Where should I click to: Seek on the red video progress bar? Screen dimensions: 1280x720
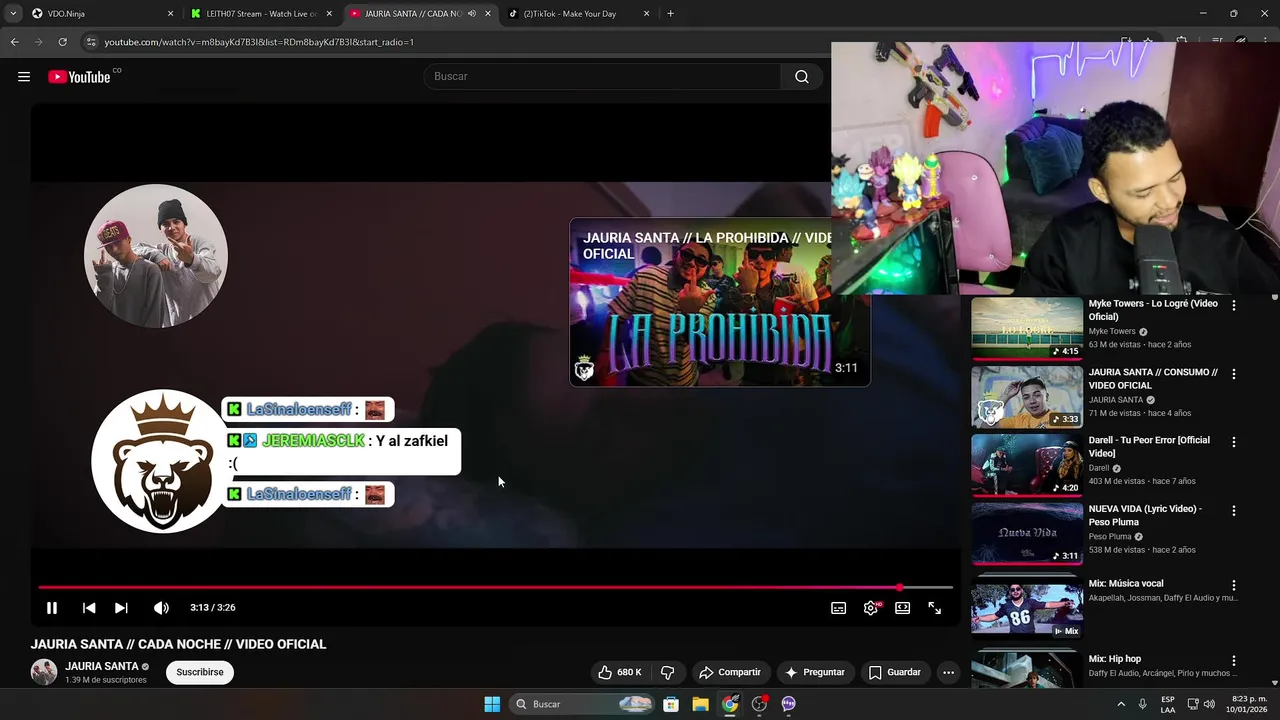point(495,587)
